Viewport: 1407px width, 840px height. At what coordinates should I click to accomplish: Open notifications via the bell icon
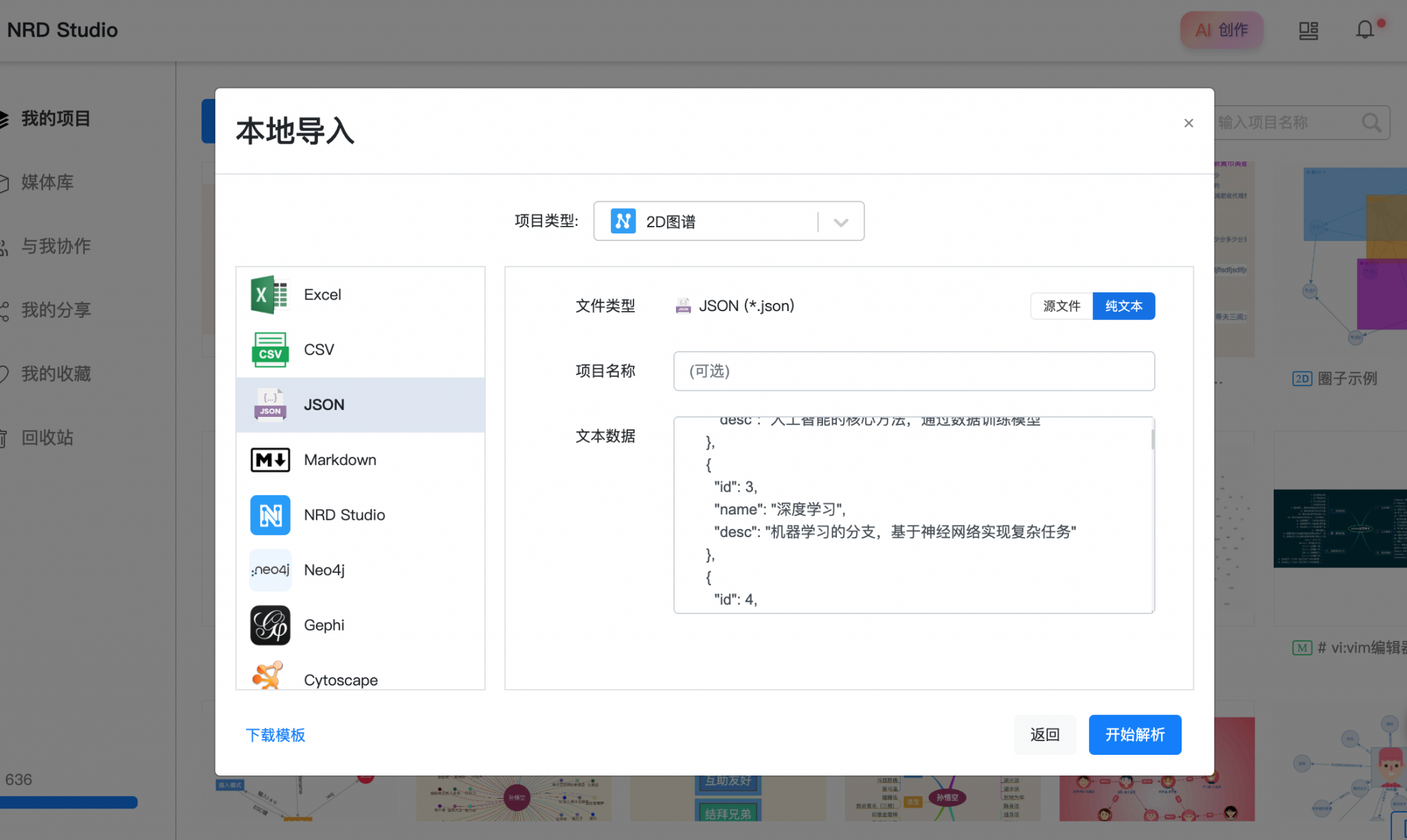[x=1364, y=30]
